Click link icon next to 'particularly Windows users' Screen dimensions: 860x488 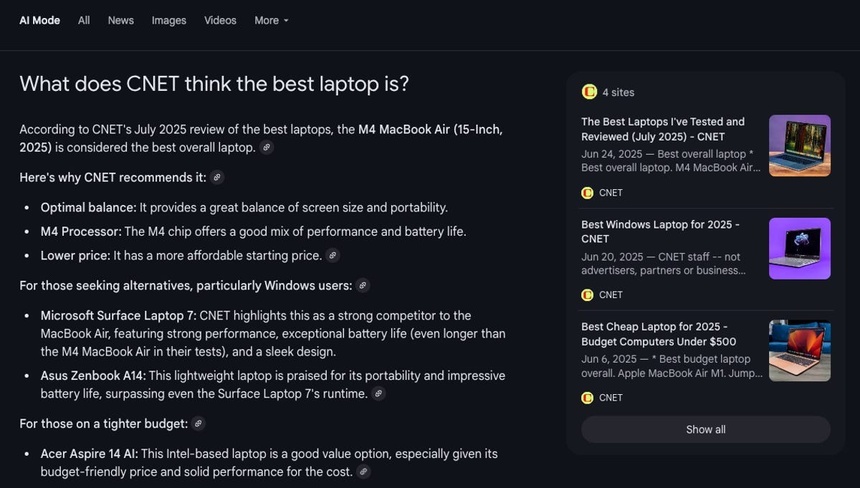363,285
